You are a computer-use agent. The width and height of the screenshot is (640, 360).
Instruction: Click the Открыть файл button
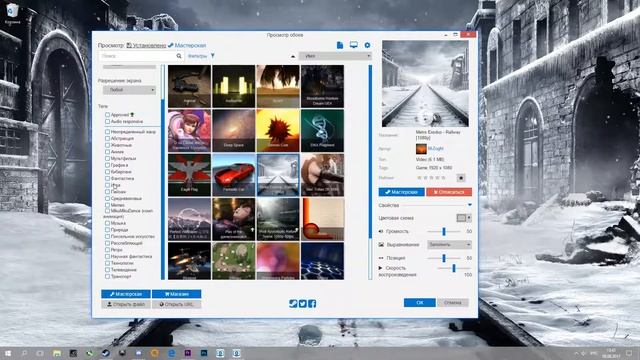pos(126,304)
